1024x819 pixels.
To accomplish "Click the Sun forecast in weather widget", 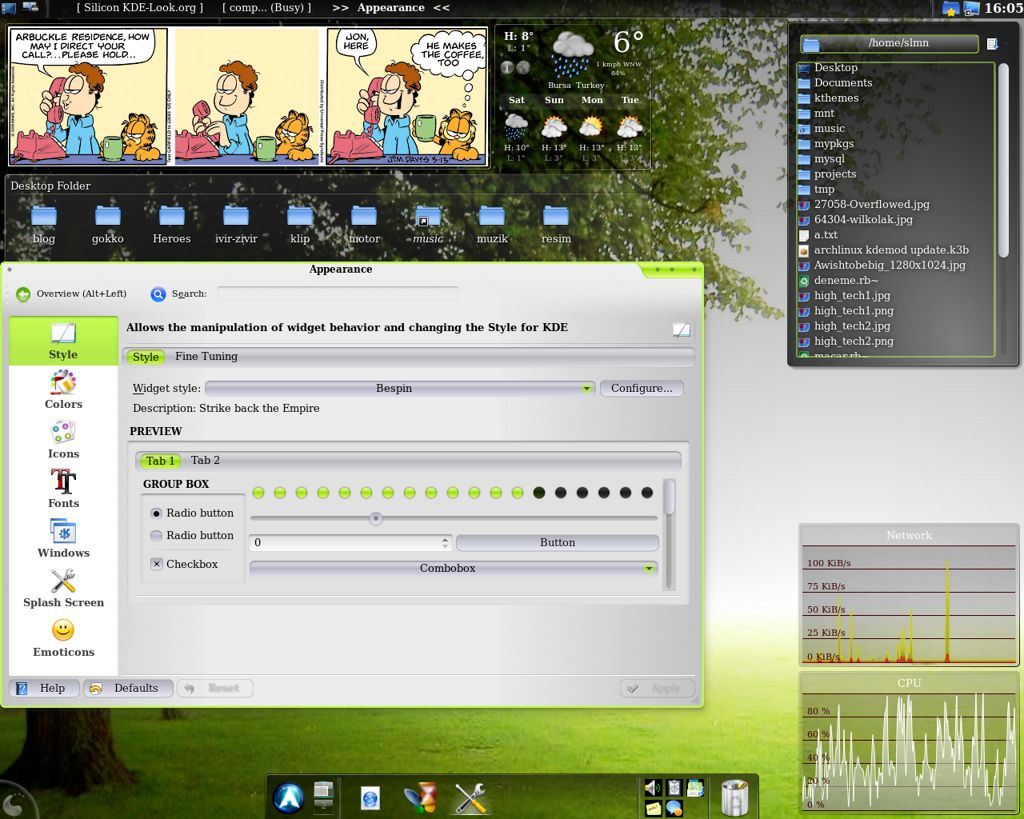I will tap(554, 130).
